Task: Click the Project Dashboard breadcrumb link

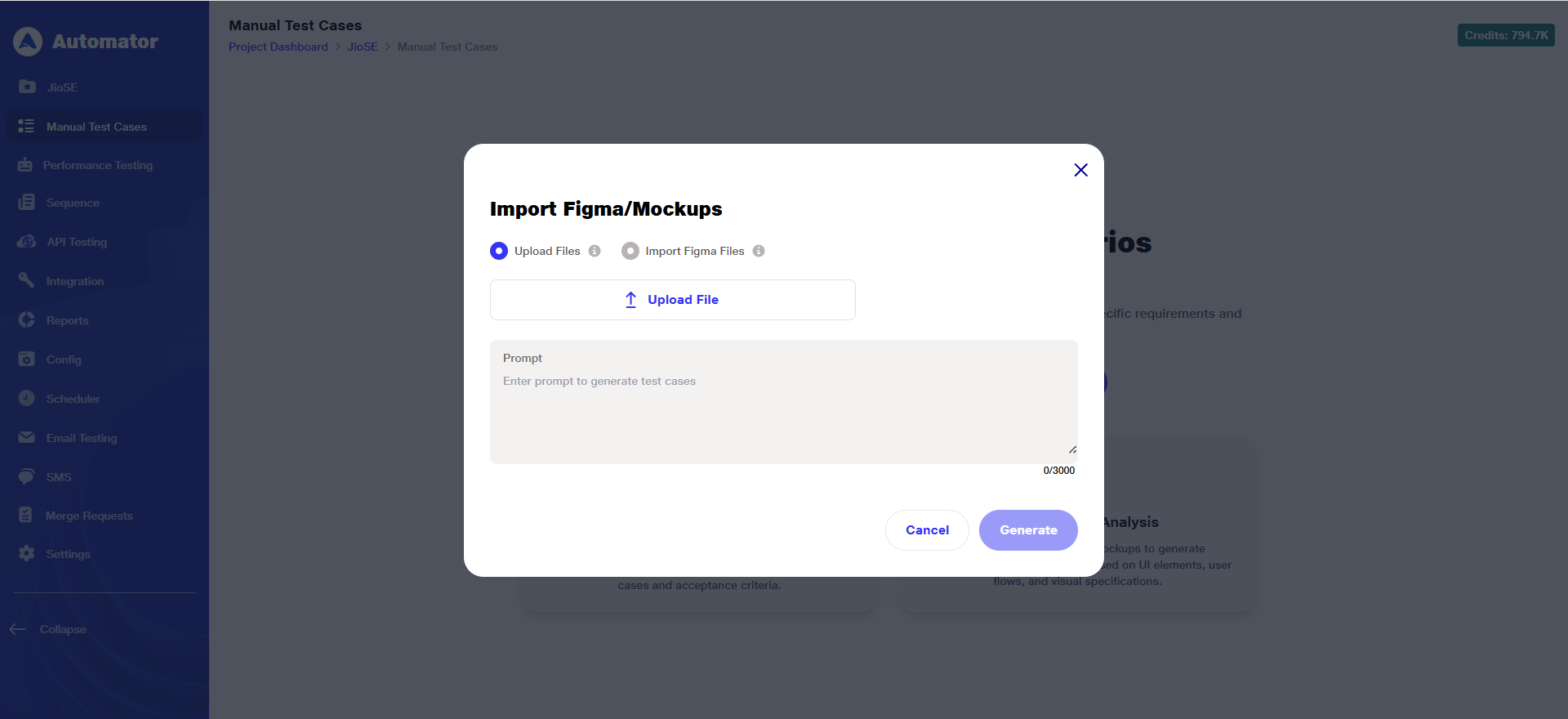Action: (278, 47)
